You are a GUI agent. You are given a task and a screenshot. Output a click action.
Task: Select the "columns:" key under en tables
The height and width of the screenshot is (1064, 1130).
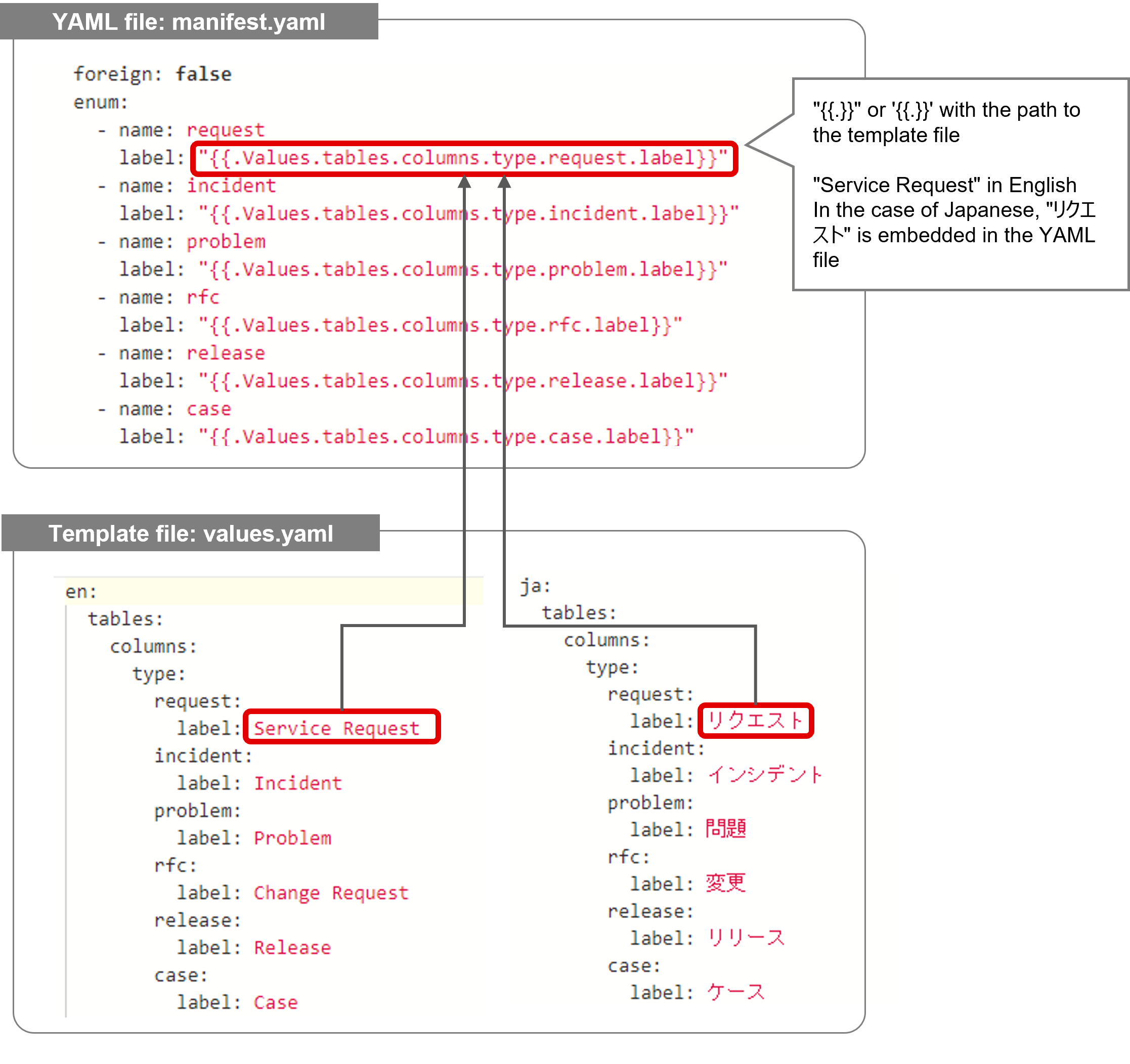pos(153,646)
